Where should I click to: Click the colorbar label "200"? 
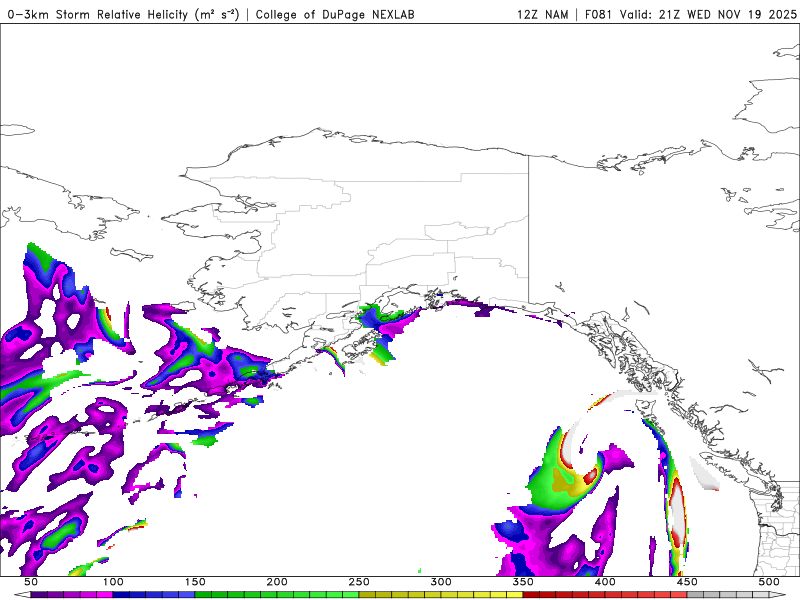(x=277, y=582)
